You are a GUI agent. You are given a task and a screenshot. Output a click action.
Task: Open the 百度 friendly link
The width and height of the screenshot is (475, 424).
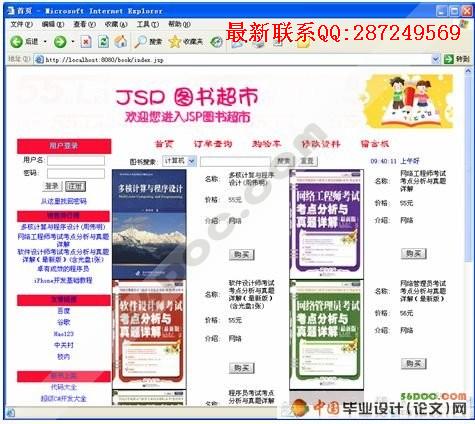point(64,311)
